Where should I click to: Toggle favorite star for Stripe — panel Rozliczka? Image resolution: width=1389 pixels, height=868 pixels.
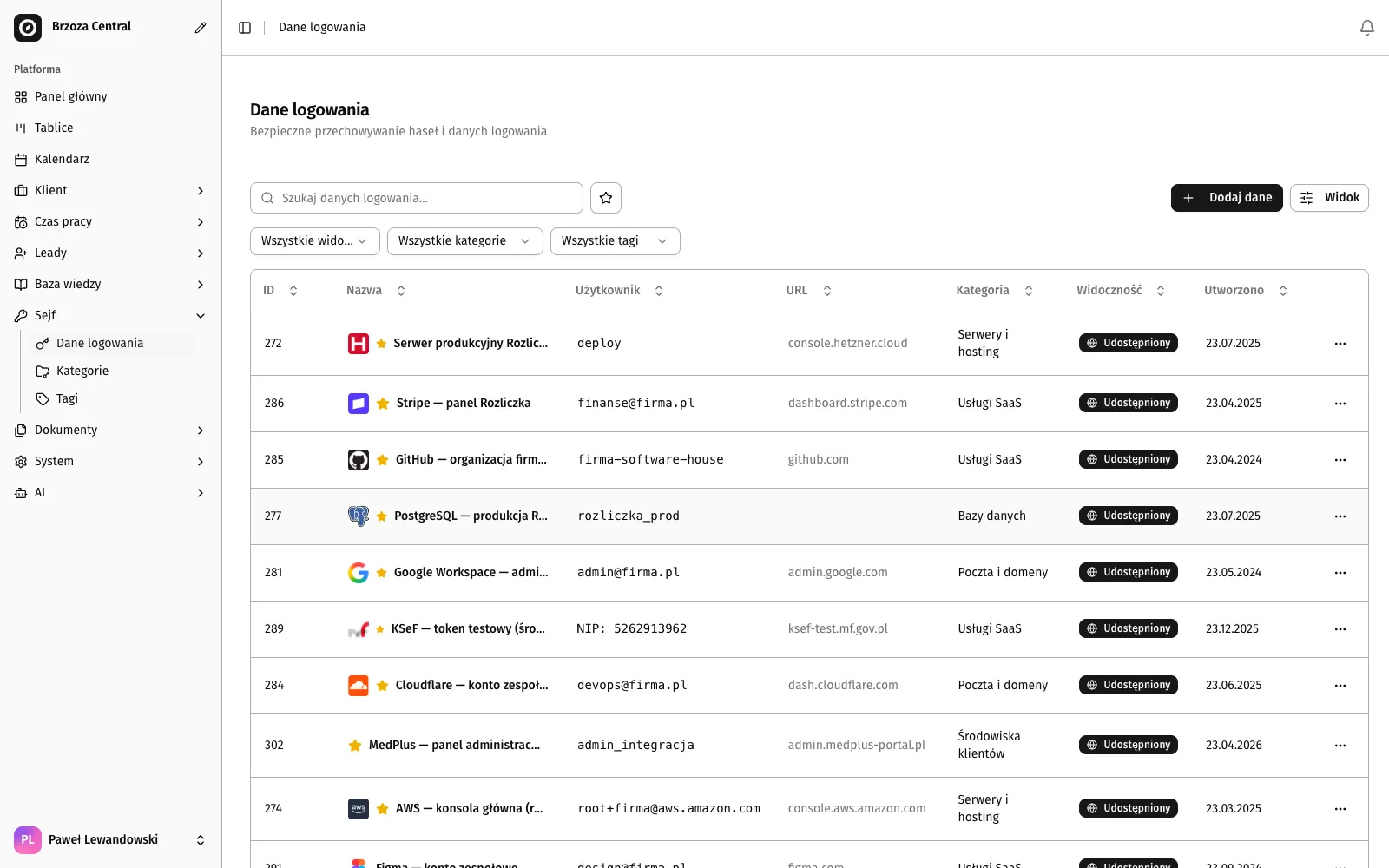click(383, 404)
